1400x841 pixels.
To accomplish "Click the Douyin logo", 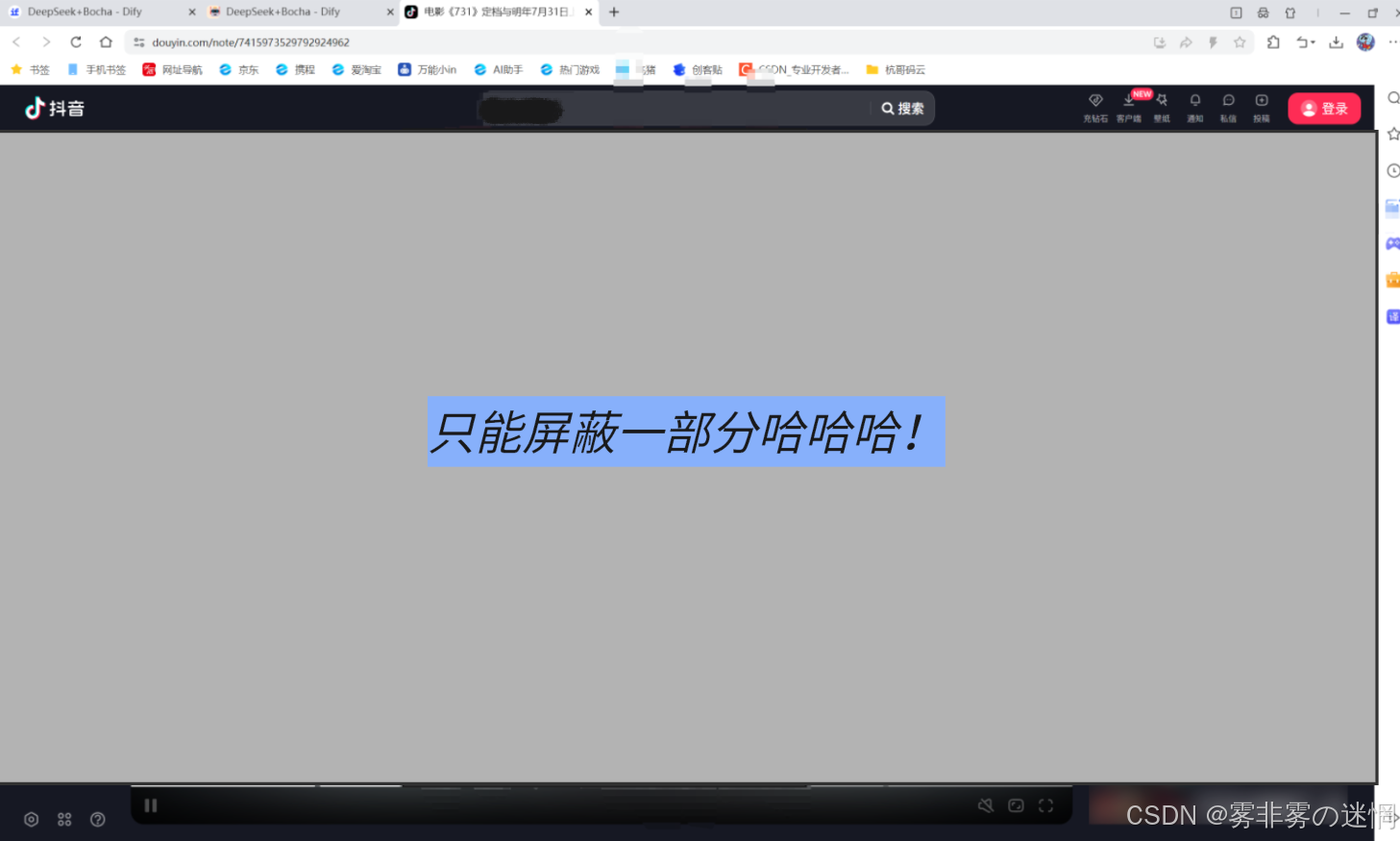I will click(x=55, y=109).
